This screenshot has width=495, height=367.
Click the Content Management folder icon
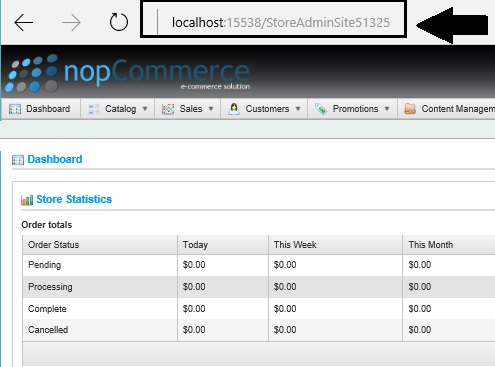click(x=410, y=109)
